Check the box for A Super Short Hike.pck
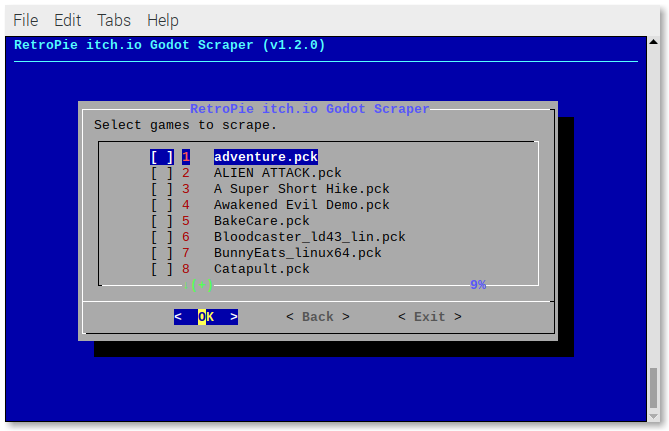This screenshot has height=431, width=669. (162, 189)
